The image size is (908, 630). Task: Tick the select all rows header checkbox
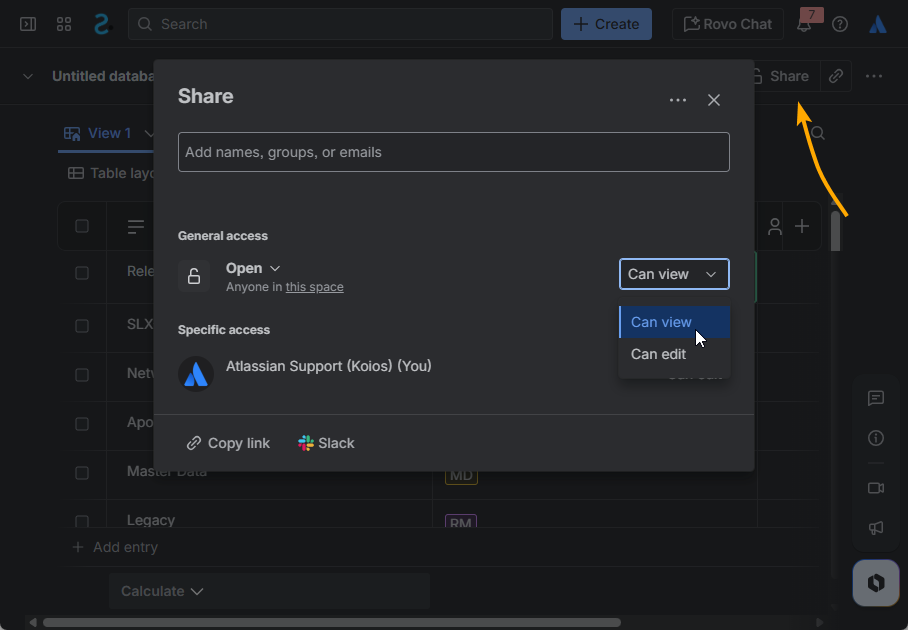[82, 226]
